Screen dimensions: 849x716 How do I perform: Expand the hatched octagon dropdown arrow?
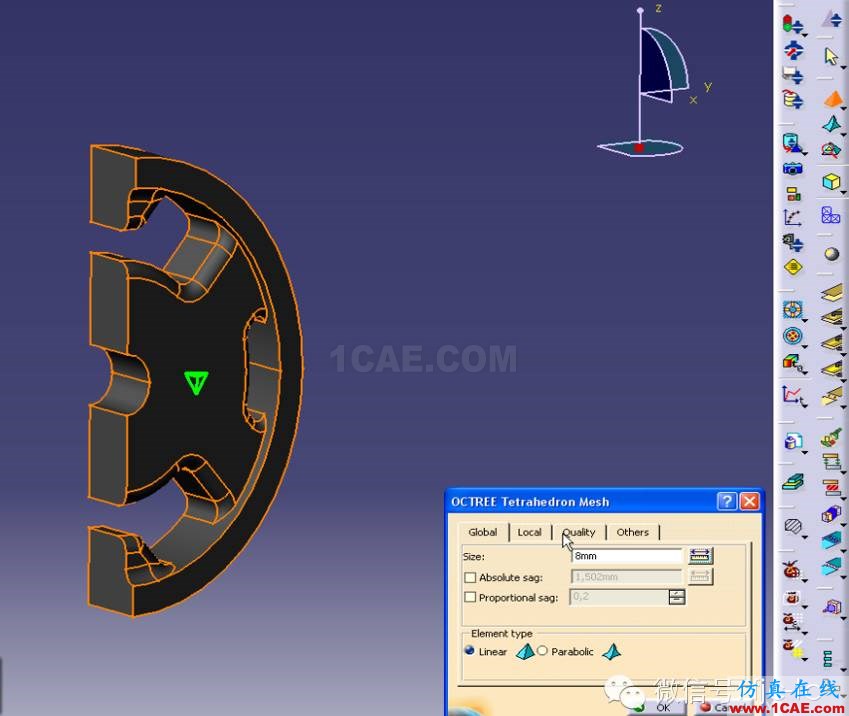click(x=804, y=536)
